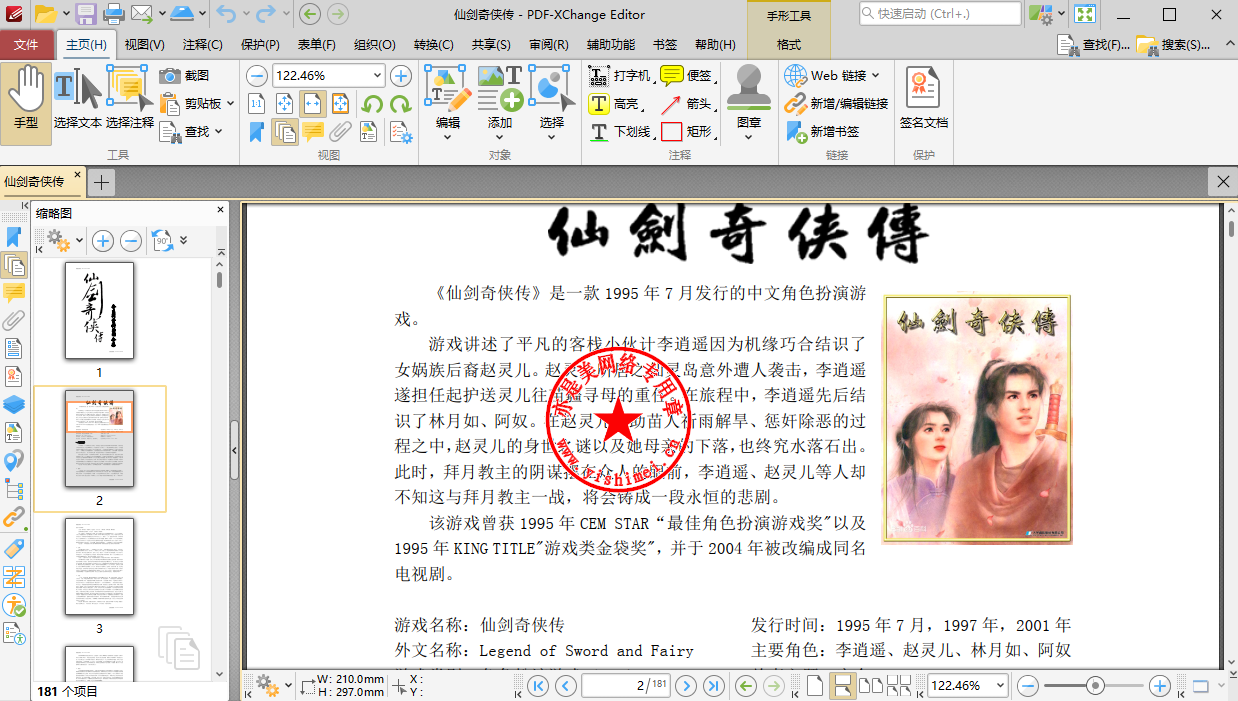Viewport: 1238px width, 701px height.
Task: Toggle Fit Width view mode
Action: pyautogui.click(x=313, y=104)
